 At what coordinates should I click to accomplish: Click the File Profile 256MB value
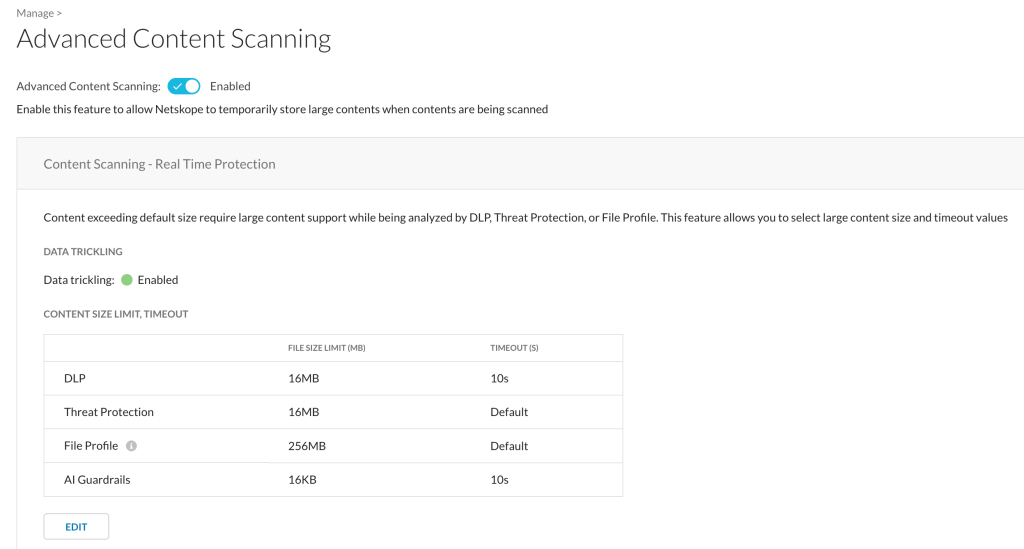pos(307,446)
